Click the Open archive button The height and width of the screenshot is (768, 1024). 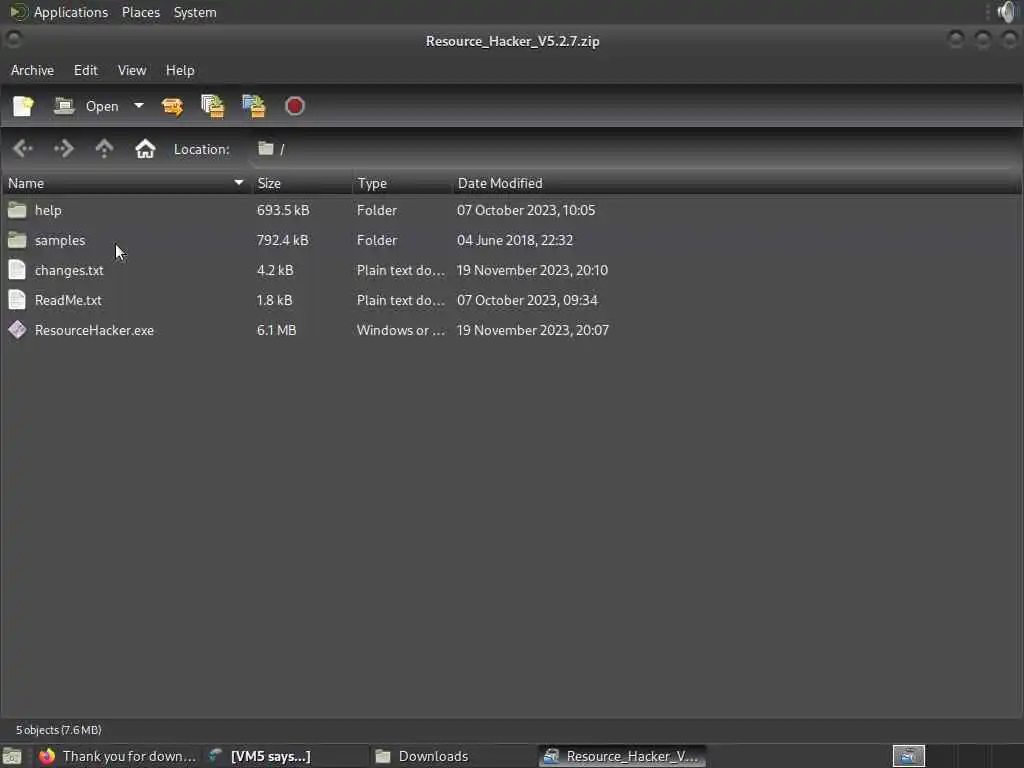86,106
